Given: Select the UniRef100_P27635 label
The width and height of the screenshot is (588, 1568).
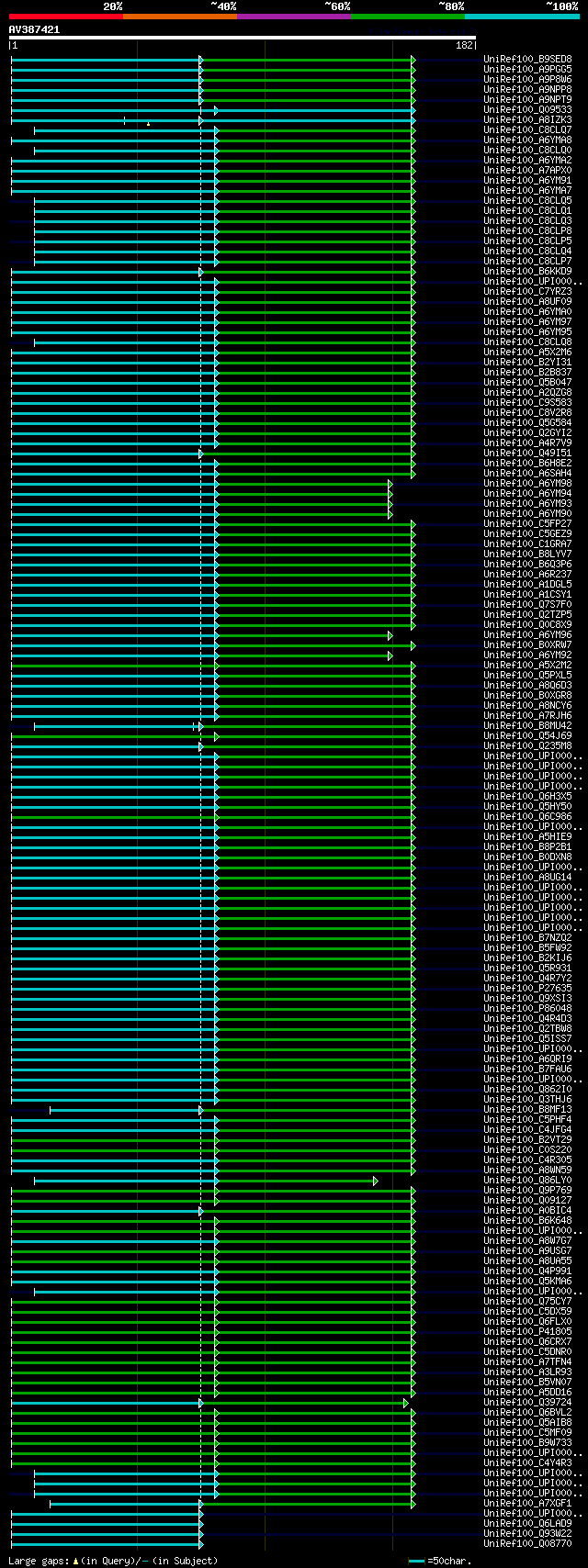Looking at the screenshot, I should pos(527,989).
